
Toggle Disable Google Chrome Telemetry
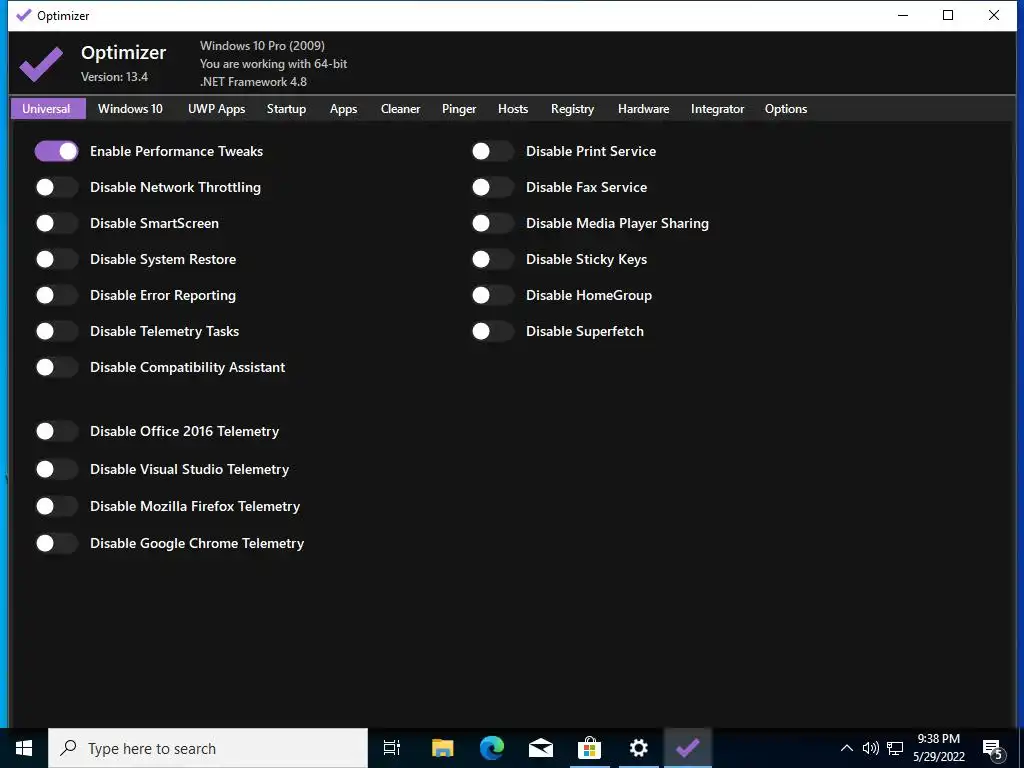[x=56, y=543]
